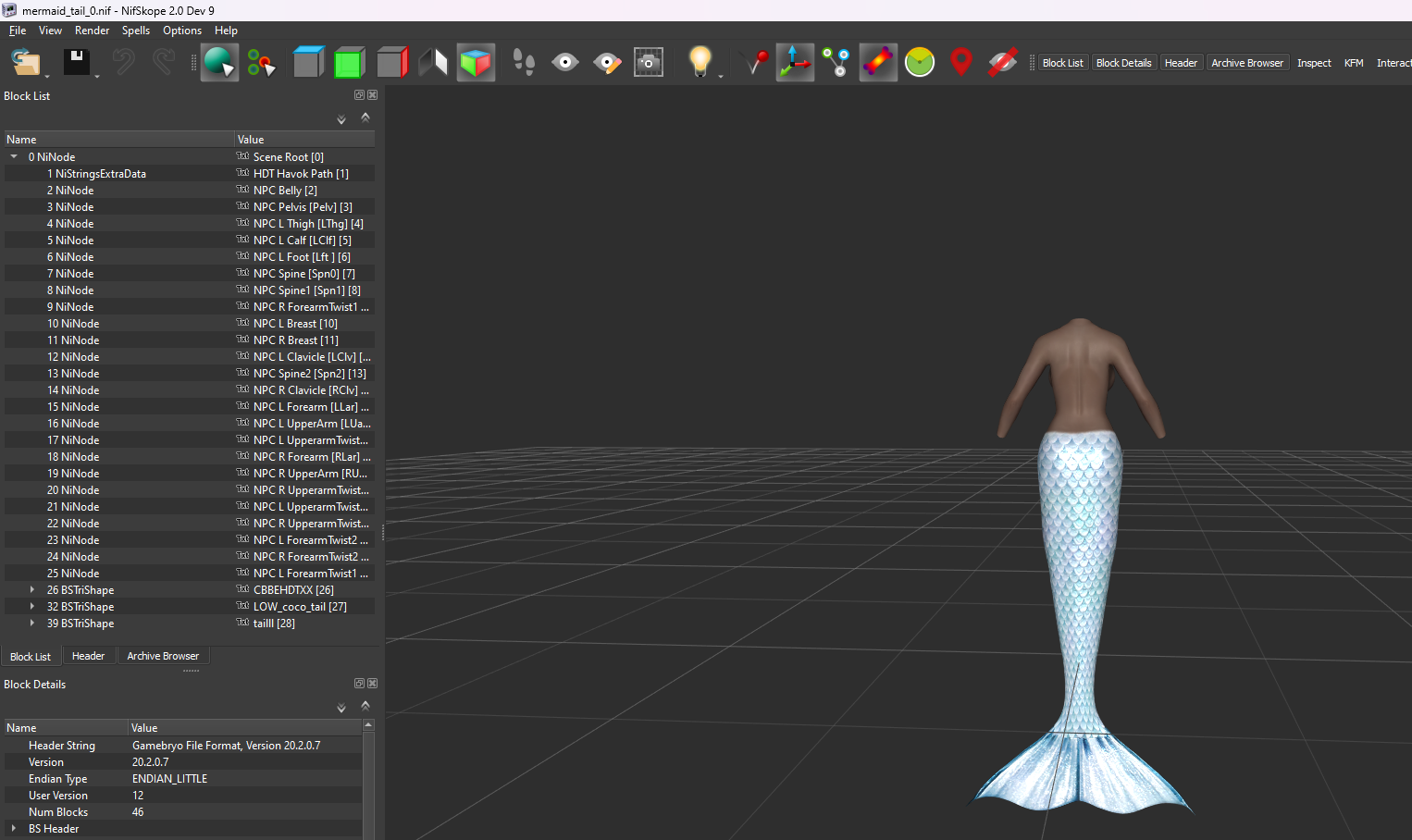1412x840 pixels.
Task: Open the File menu
Action: [18, 31]
